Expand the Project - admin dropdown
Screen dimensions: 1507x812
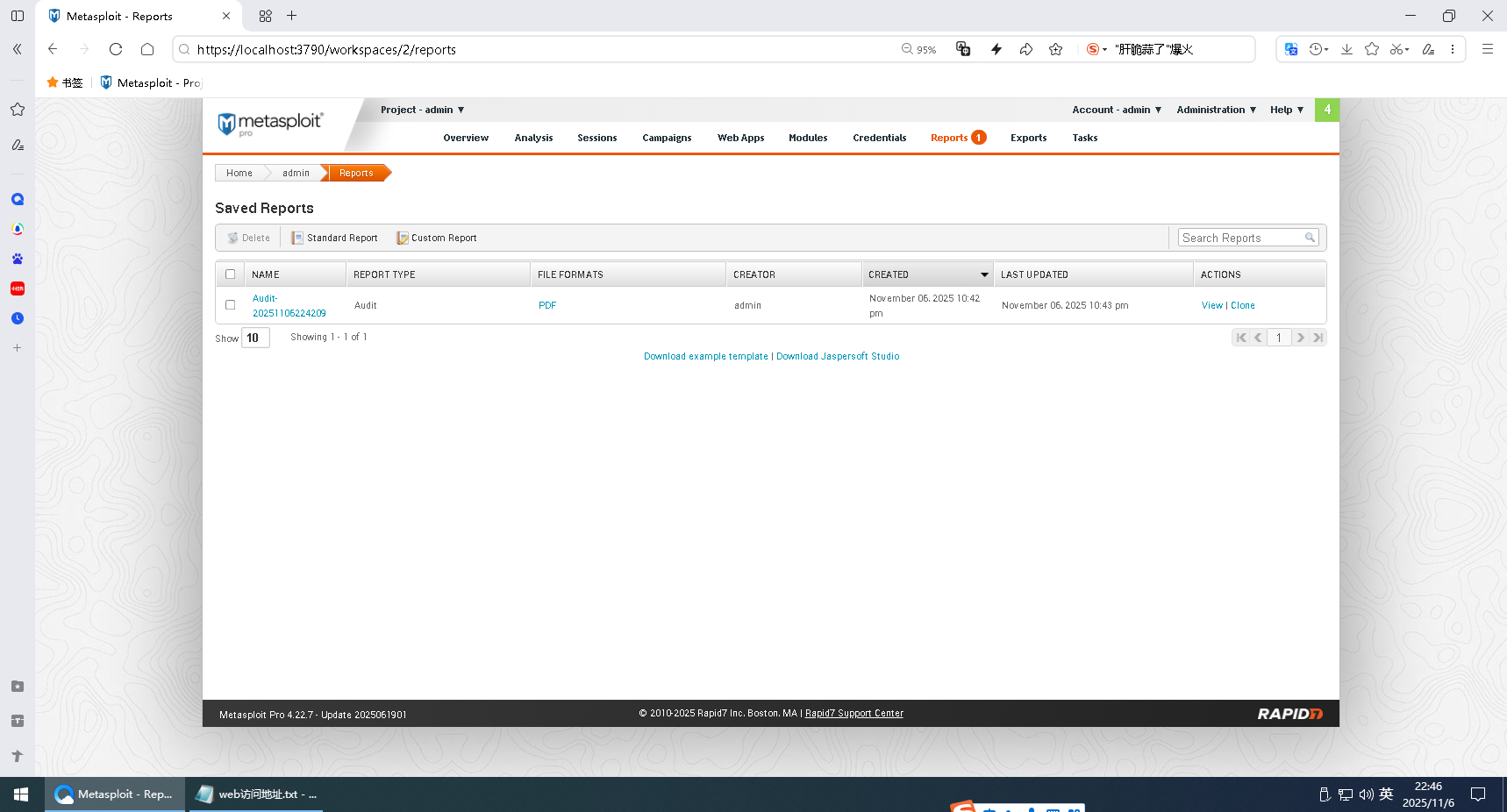[422, 110]
